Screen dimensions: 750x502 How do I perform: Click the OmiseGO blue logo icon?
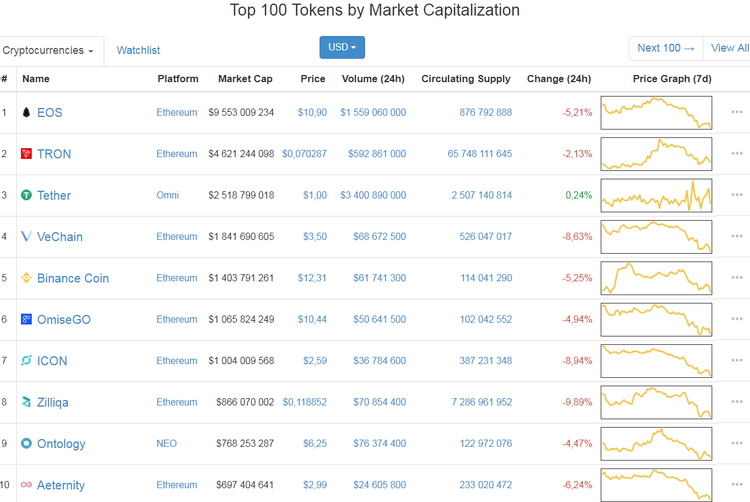click(26, 319)
